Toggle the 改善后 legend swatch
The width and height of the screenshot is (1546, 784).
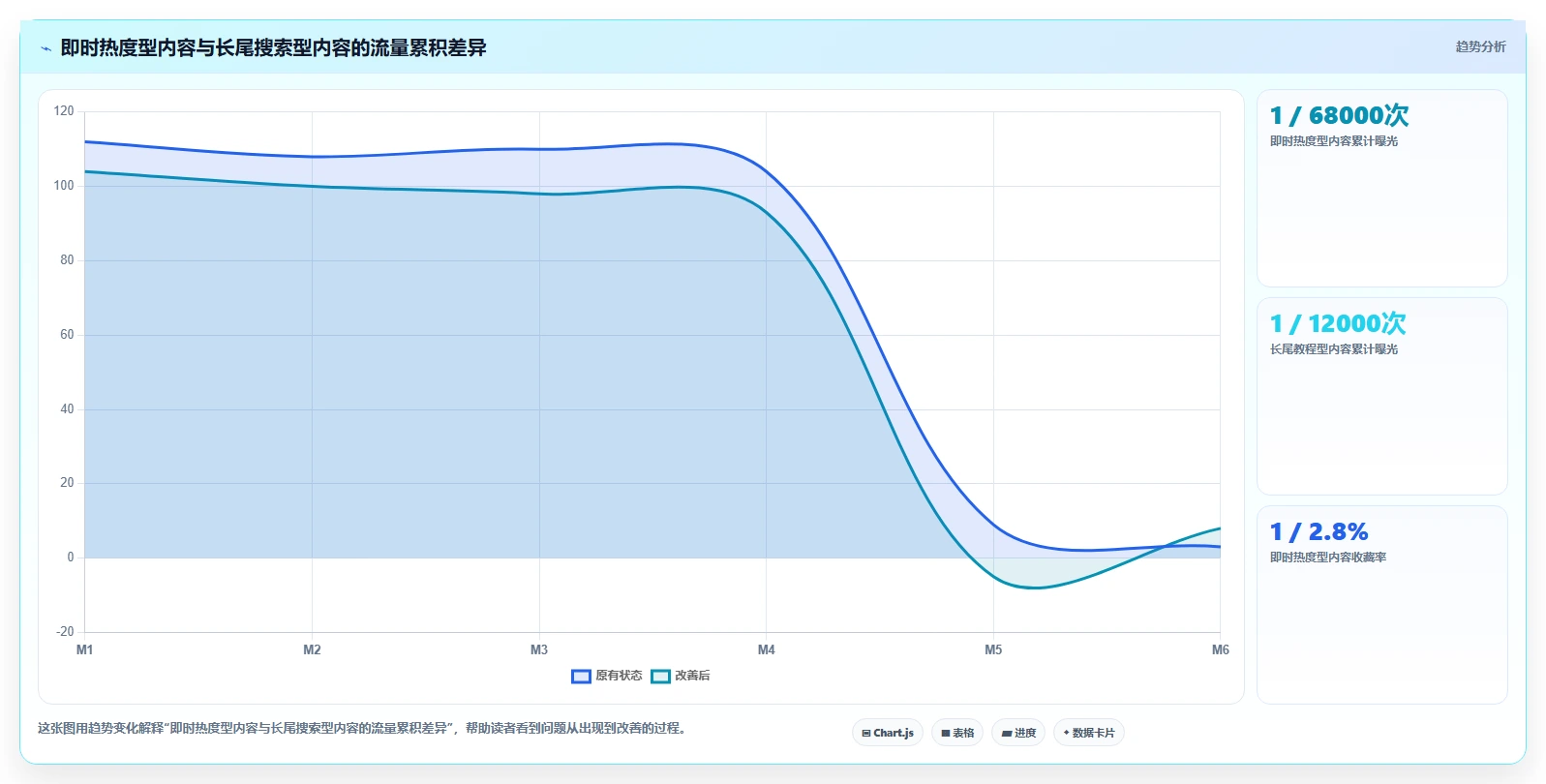click(x=660, y=677)
